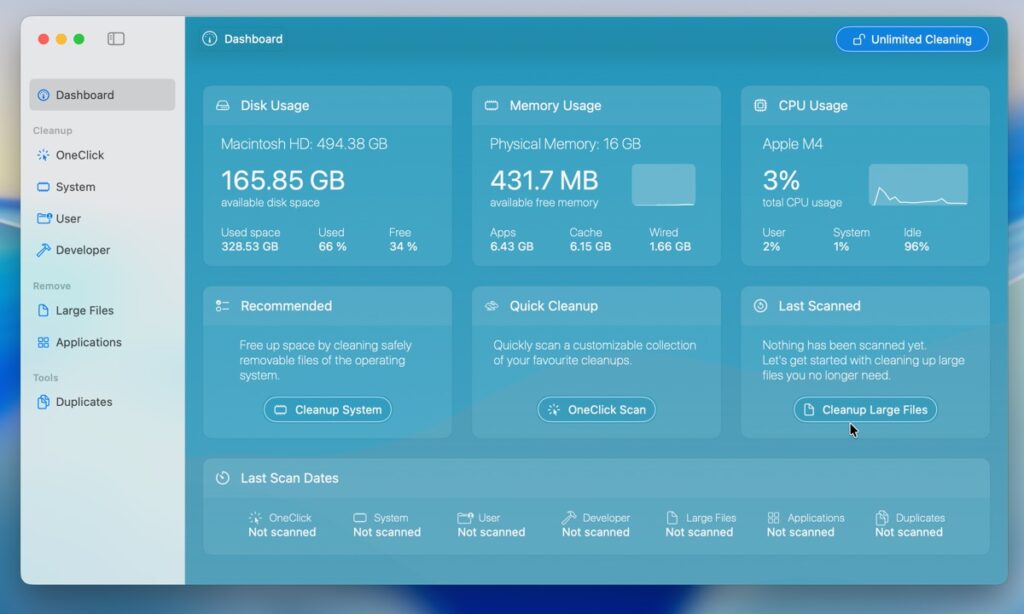This screenshot has width=1024, height=614.
Task: Click the Recommended checklist icon
Action: [223, 306]
